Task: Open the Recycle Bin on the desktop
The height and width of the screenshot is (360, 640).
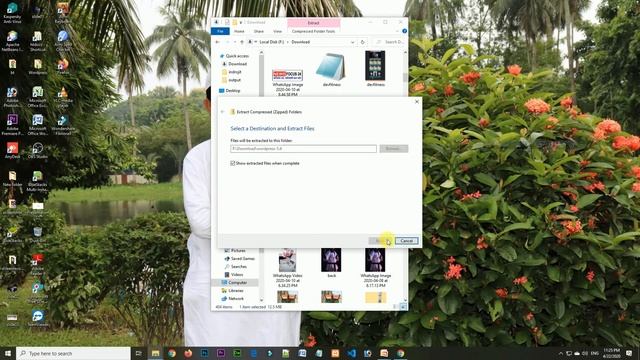Action: [x=38, y=235]
